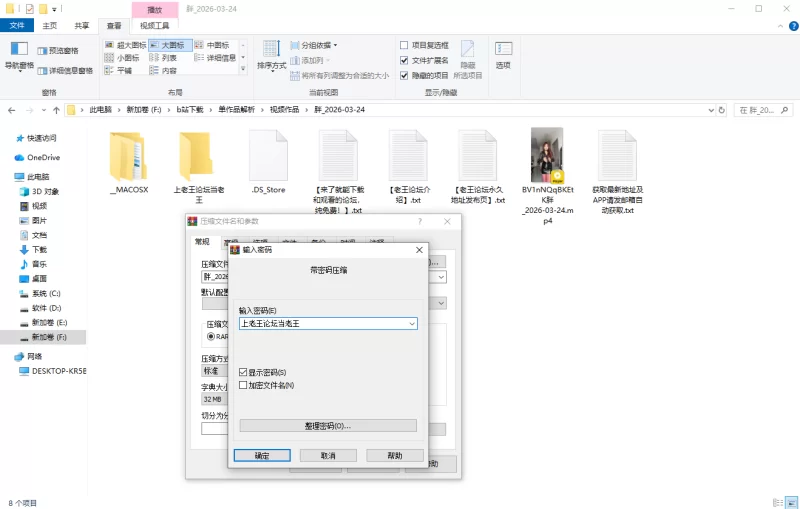Click the Navigation pane (导航窗格) icon
The width and height of the screenshot is (800, 509).
coord(19,50)
